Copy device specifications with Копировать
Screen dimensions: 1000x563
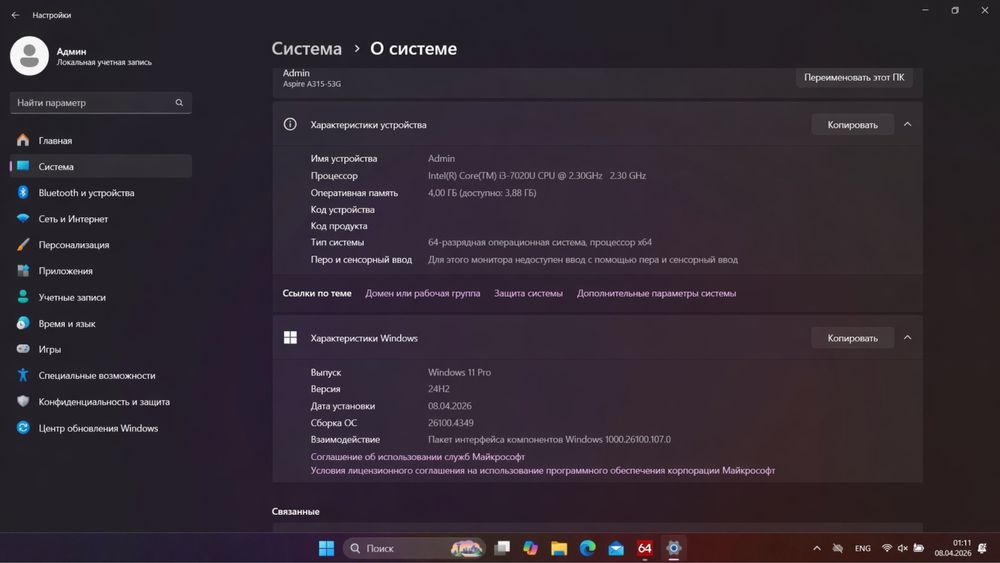coord(853,125)
